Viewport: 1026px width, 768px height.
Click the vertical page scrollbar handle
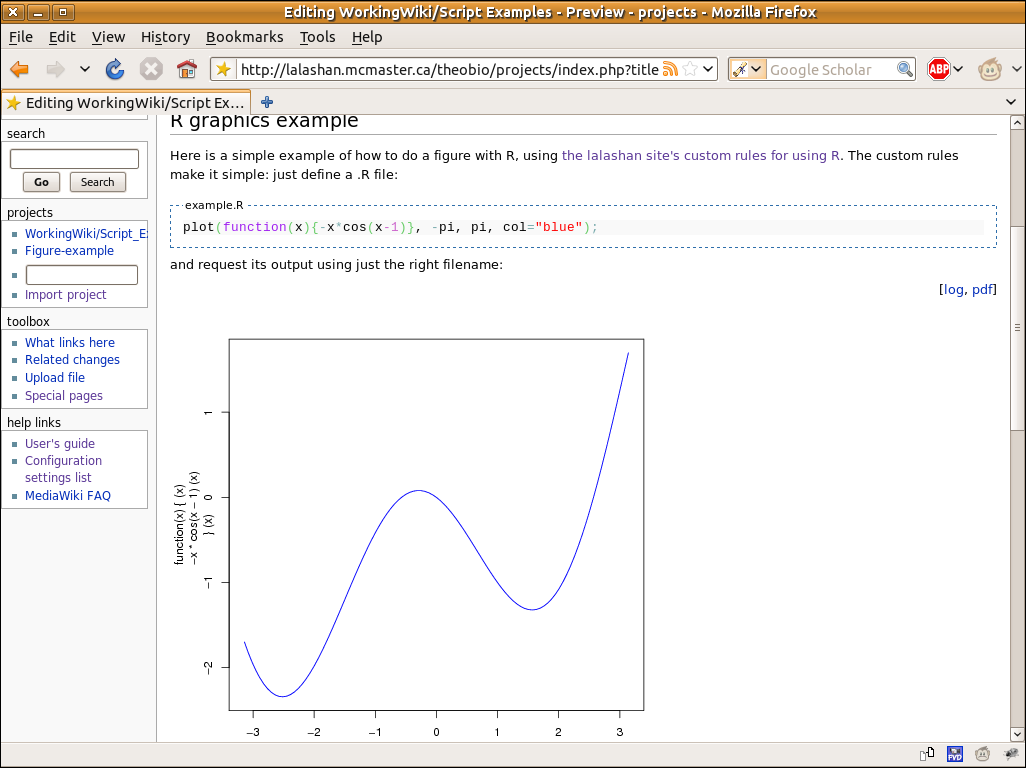[1017, 328]
